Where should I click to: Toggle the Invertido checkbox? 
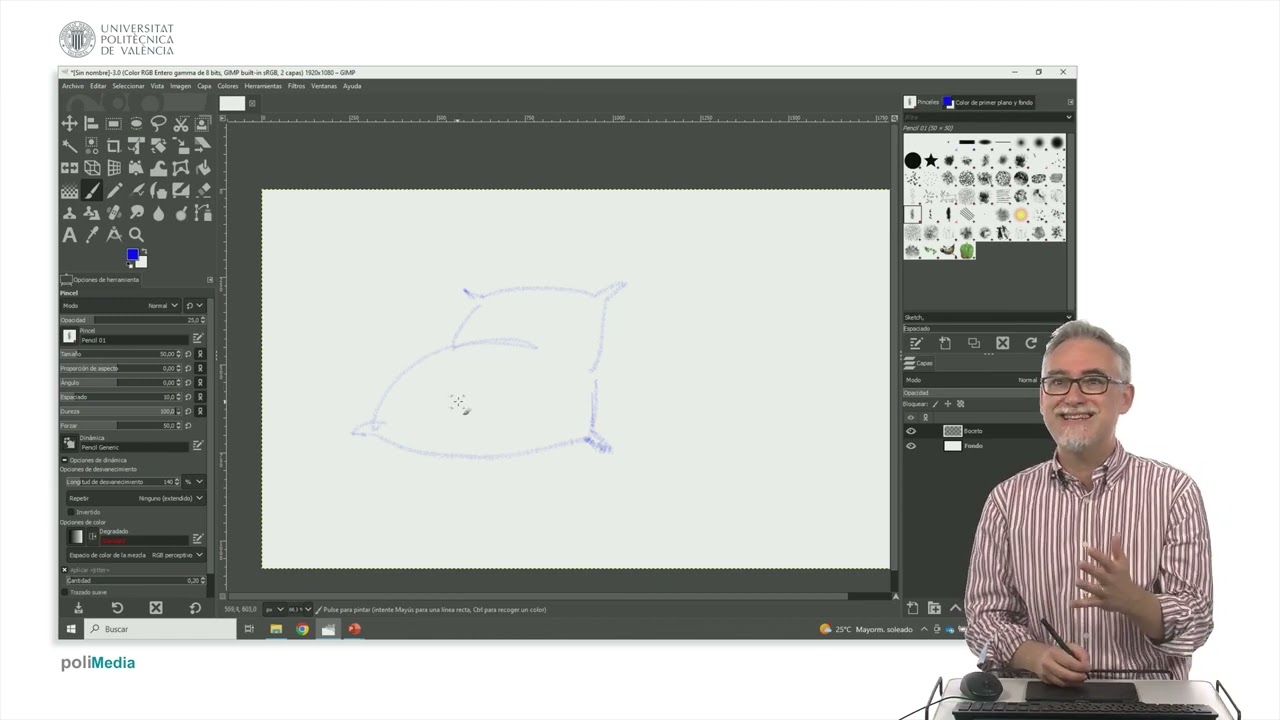click(x=71, y=512)
